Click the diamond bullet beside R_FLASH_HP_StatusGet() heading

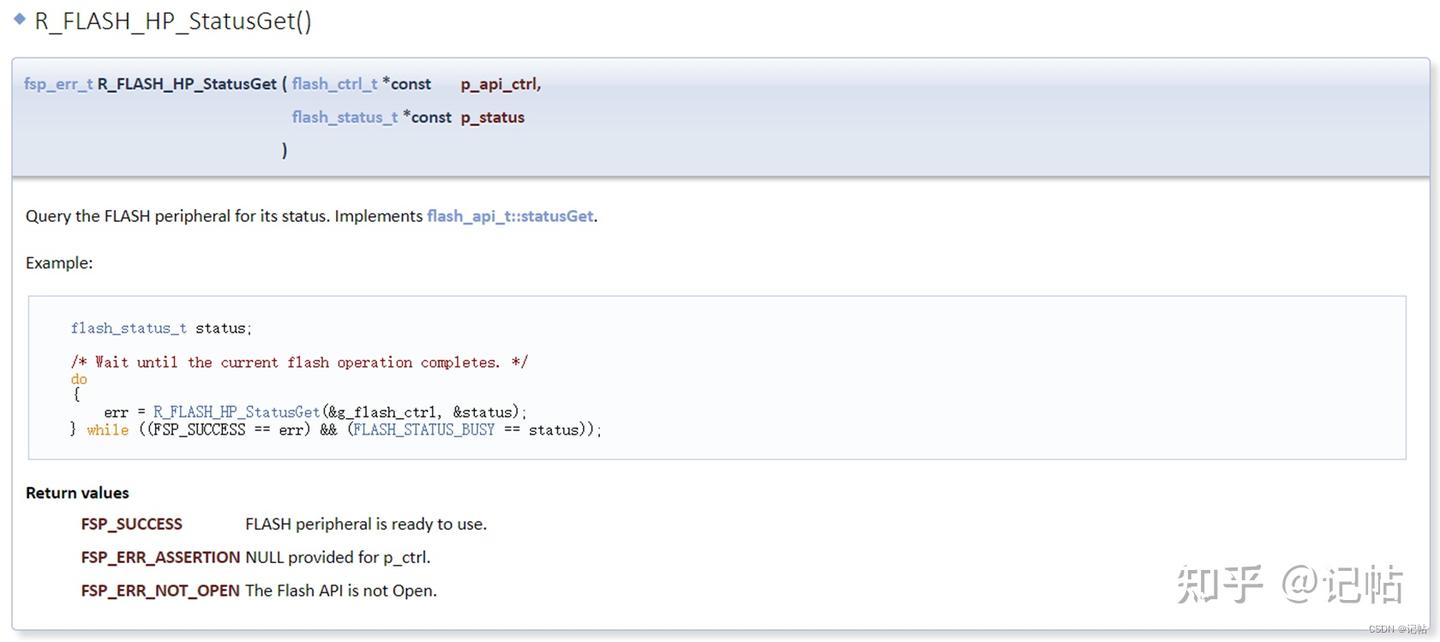point(19,20)
